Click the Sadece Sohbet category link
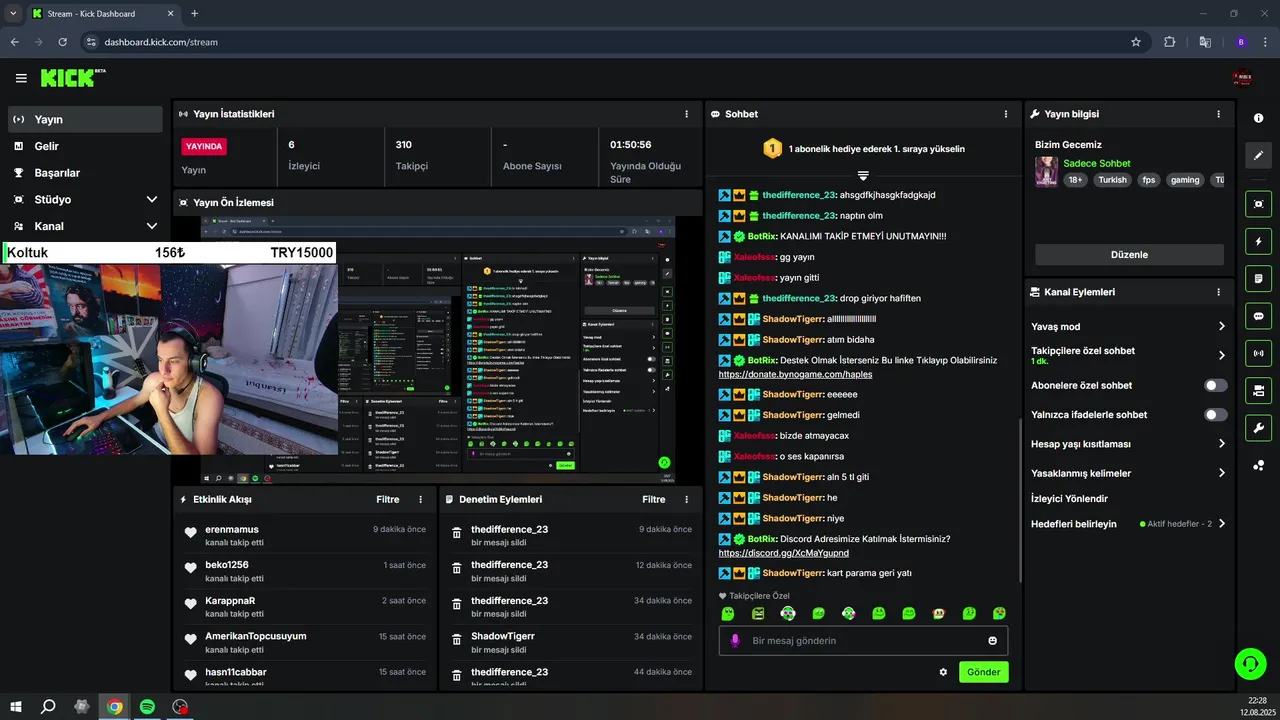 [1097, 163]
